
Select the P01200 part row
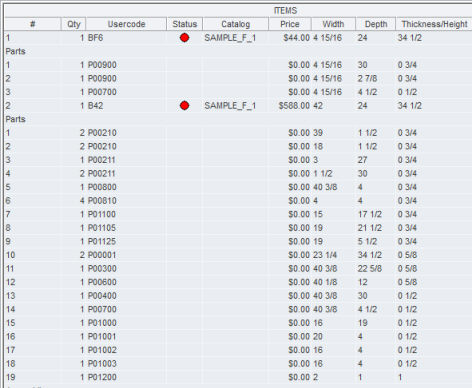[238, 377]
